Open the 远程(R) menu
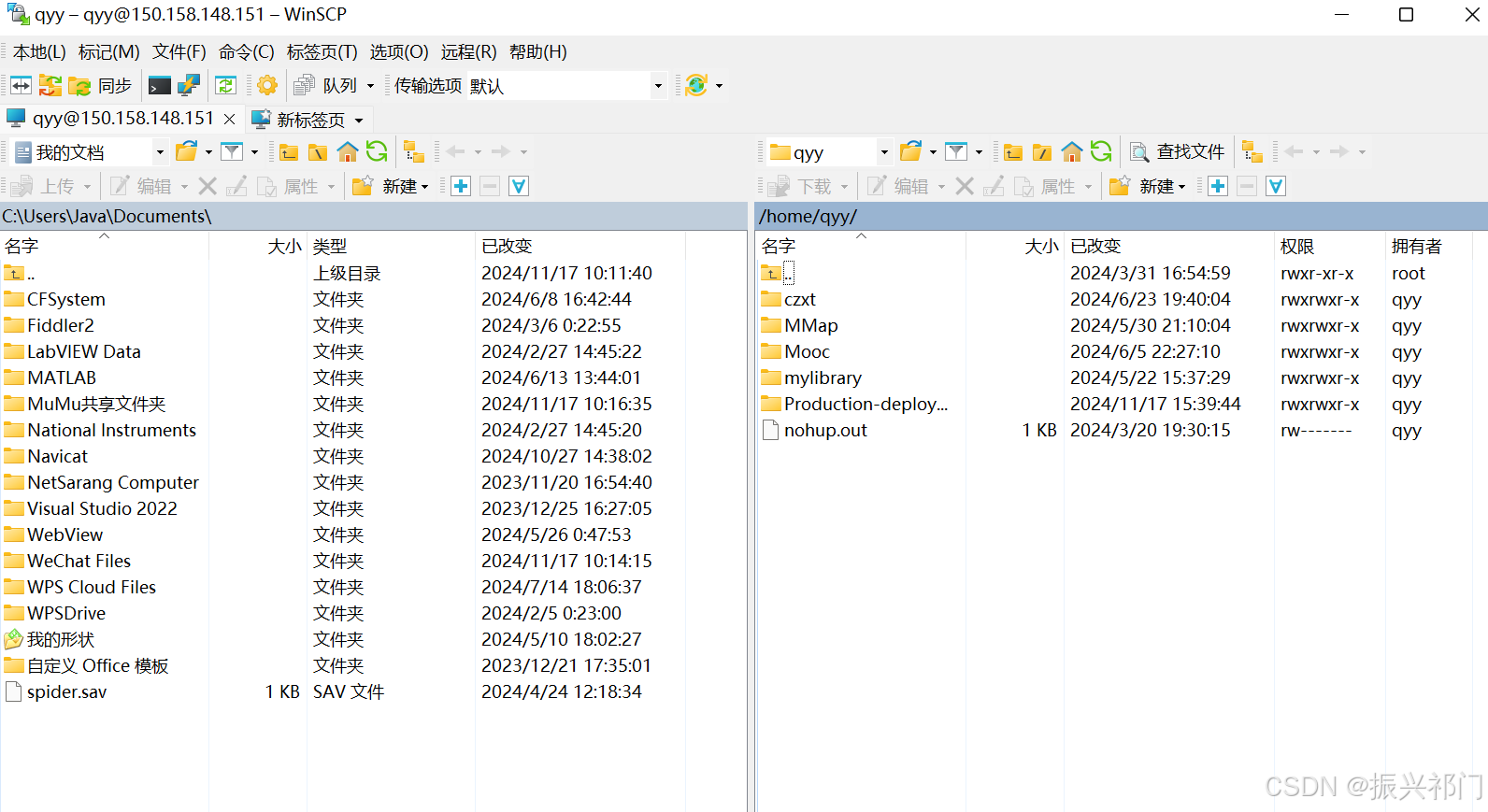Image resolution: width=1488 pixels, height=812 pixels. coord(469,52)
